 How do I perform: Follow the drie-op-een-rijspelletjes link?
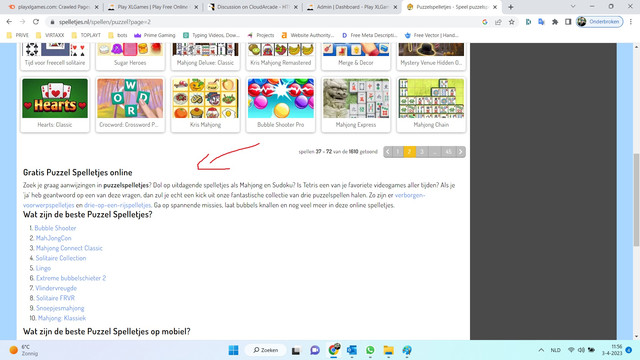[x=118, y=205]
